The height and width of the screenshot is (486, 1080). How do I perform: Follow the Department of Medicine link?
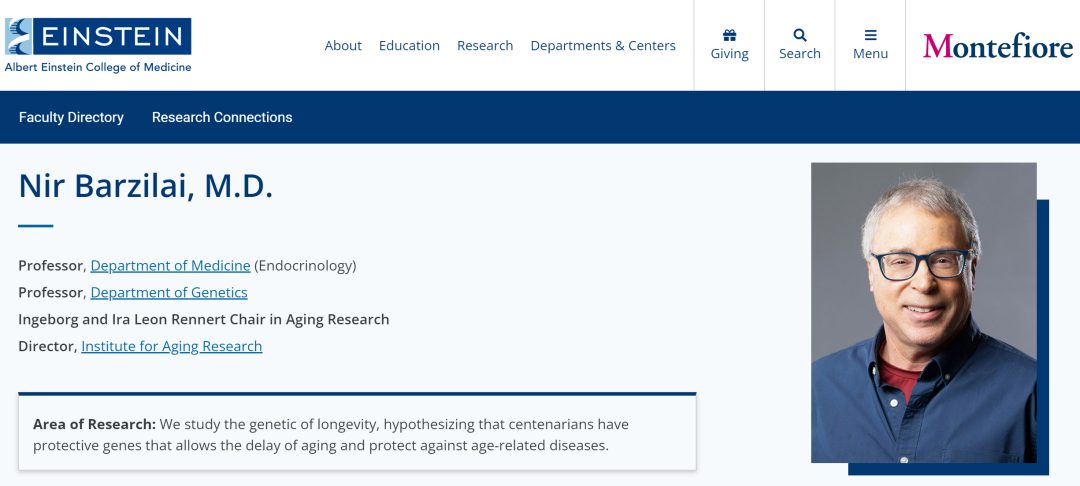click(170, 266)
